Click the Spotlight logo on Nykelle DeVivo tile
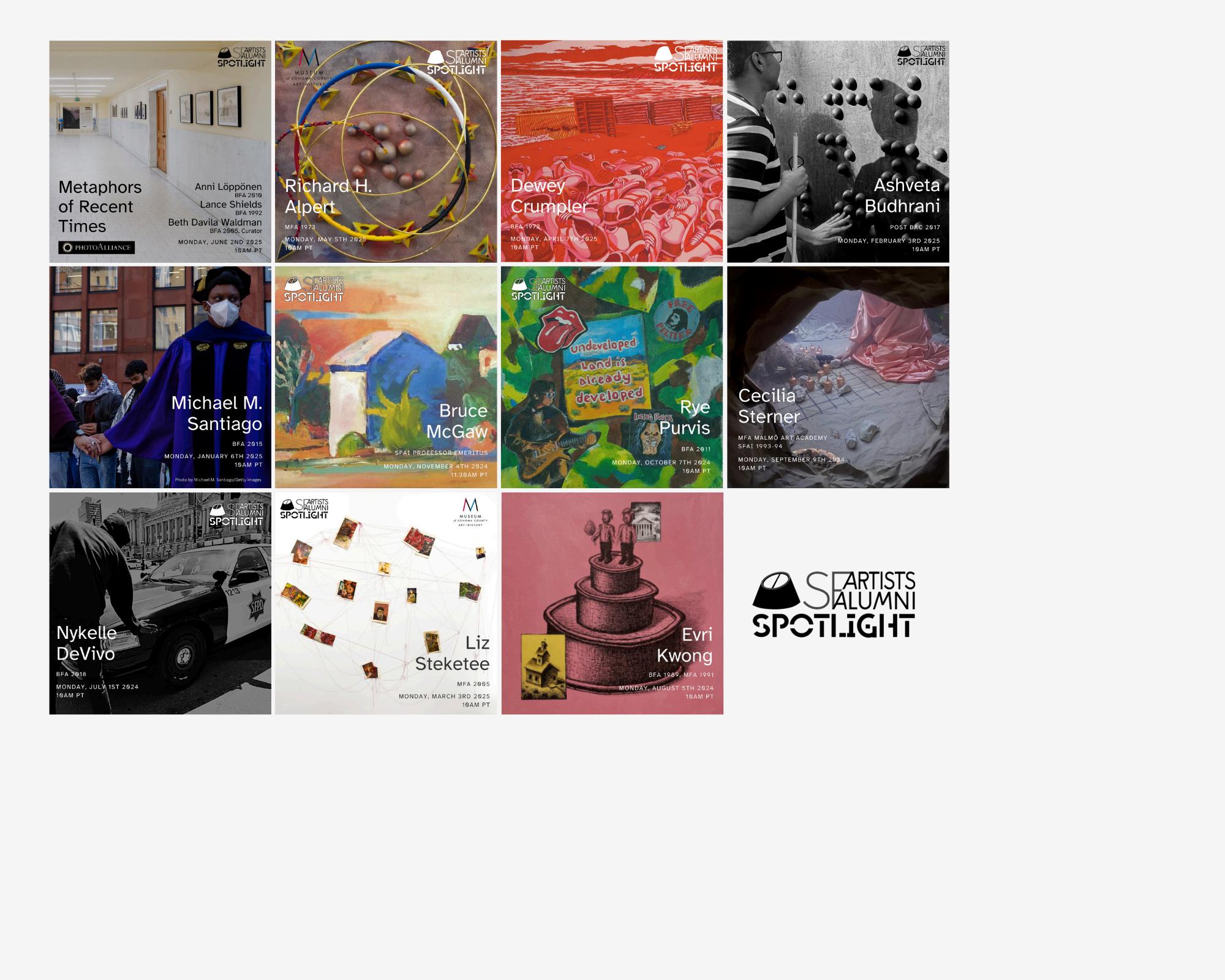This screenshot has width=1225, height=980. 236,514
